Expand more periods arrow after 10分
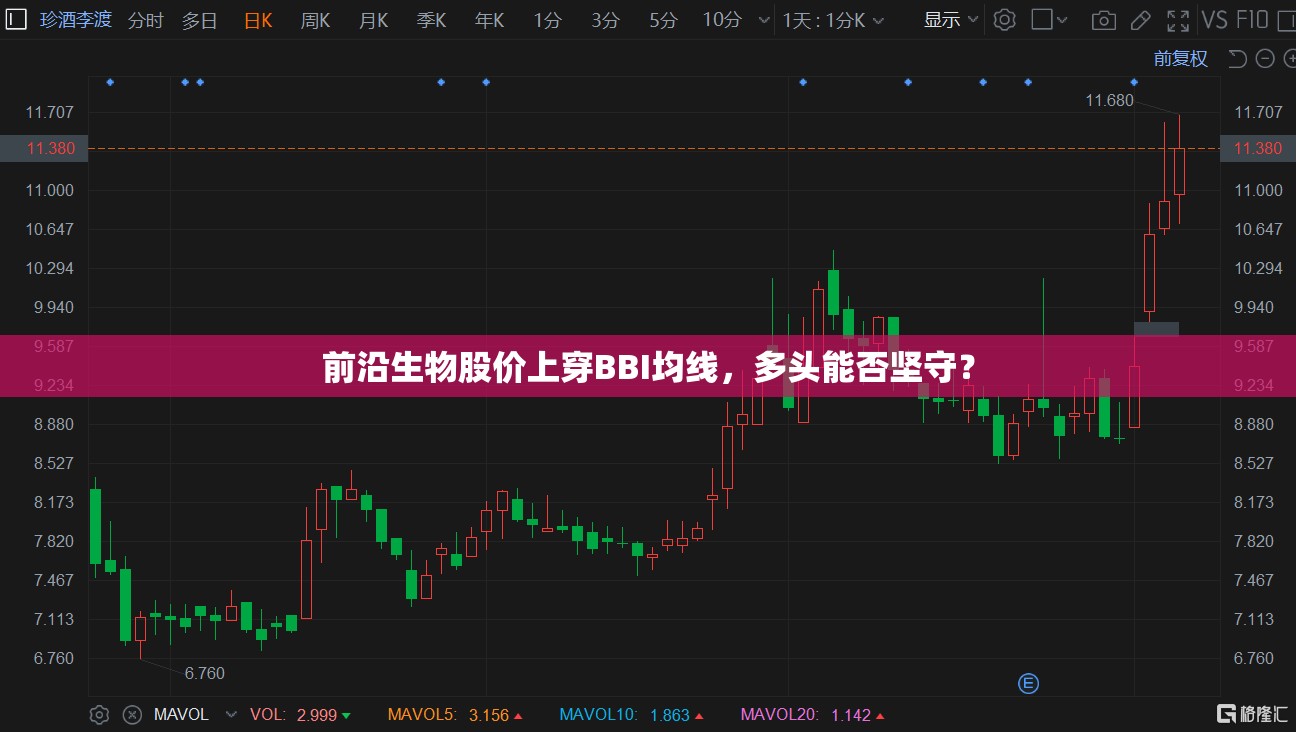 point(765,20)
